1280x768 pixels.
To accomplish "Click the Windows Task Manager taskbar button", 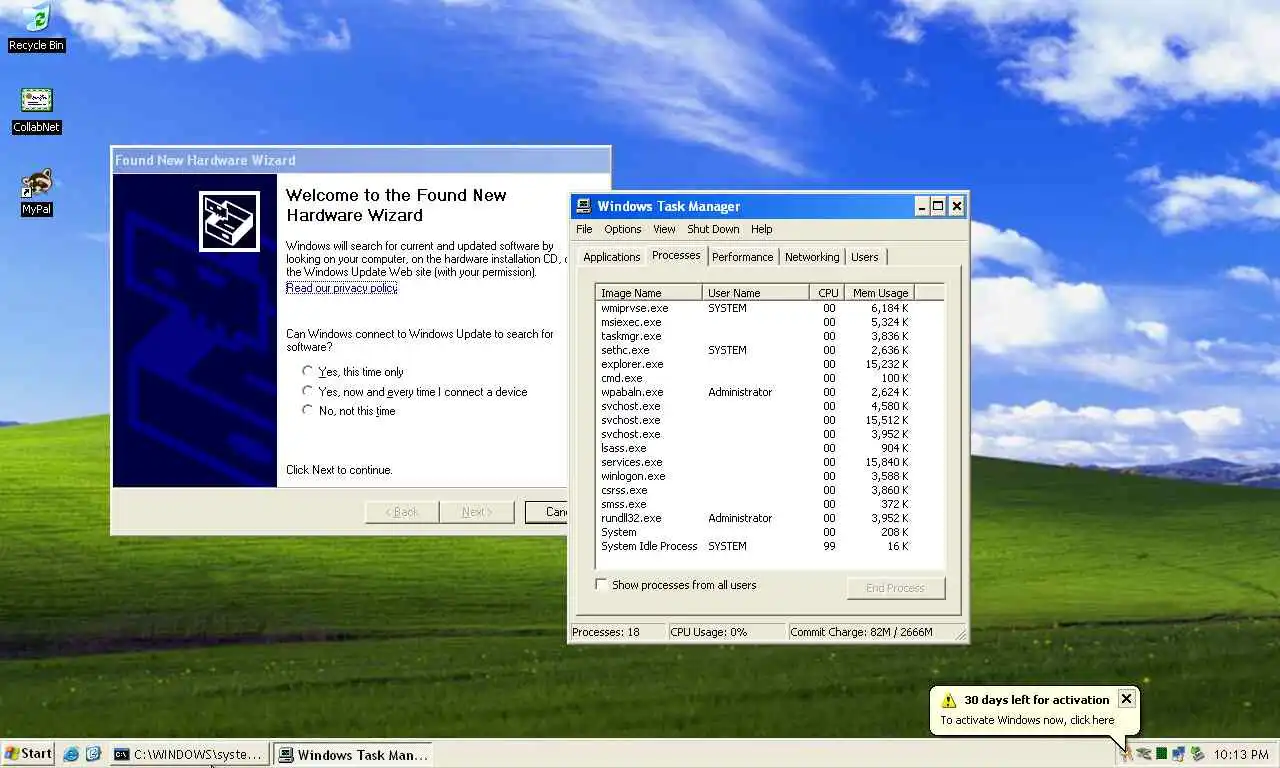I will [353, 754].
